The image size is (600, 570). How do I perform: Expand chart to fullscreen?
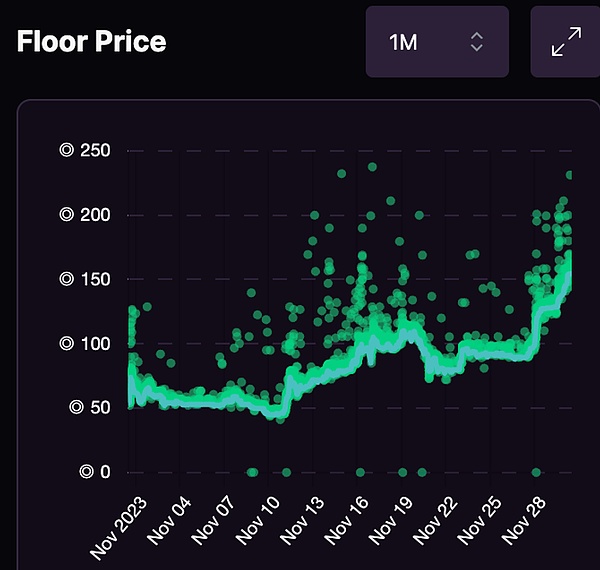coord(566,42)
